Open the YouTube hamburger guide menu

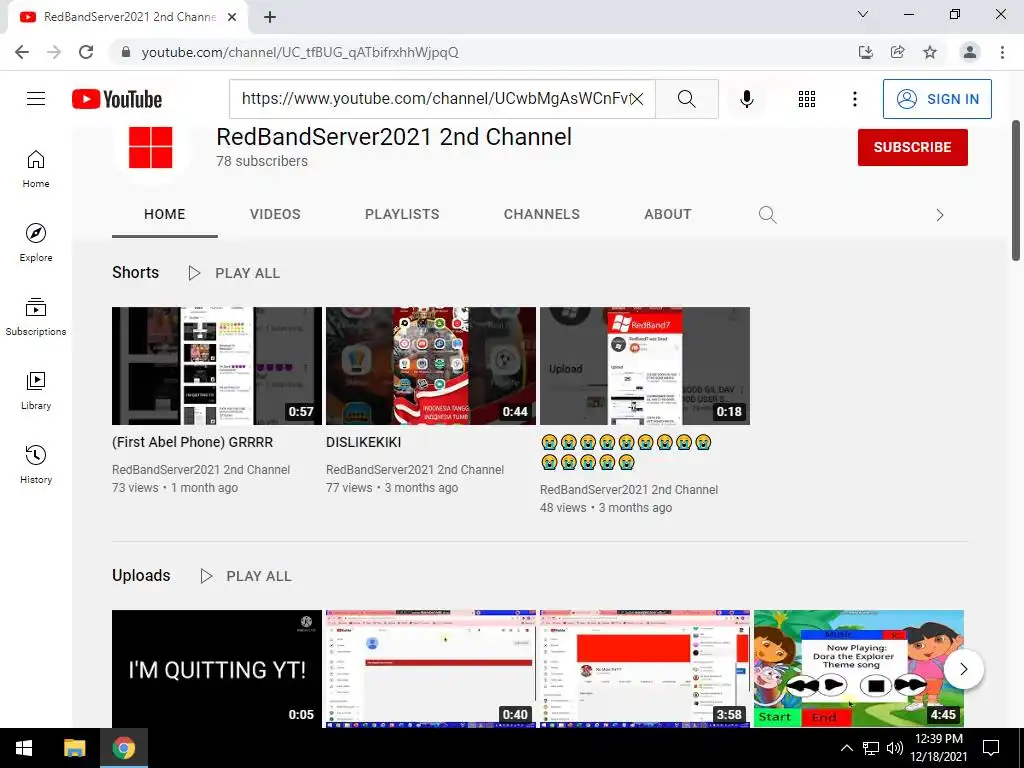[36, 99]
